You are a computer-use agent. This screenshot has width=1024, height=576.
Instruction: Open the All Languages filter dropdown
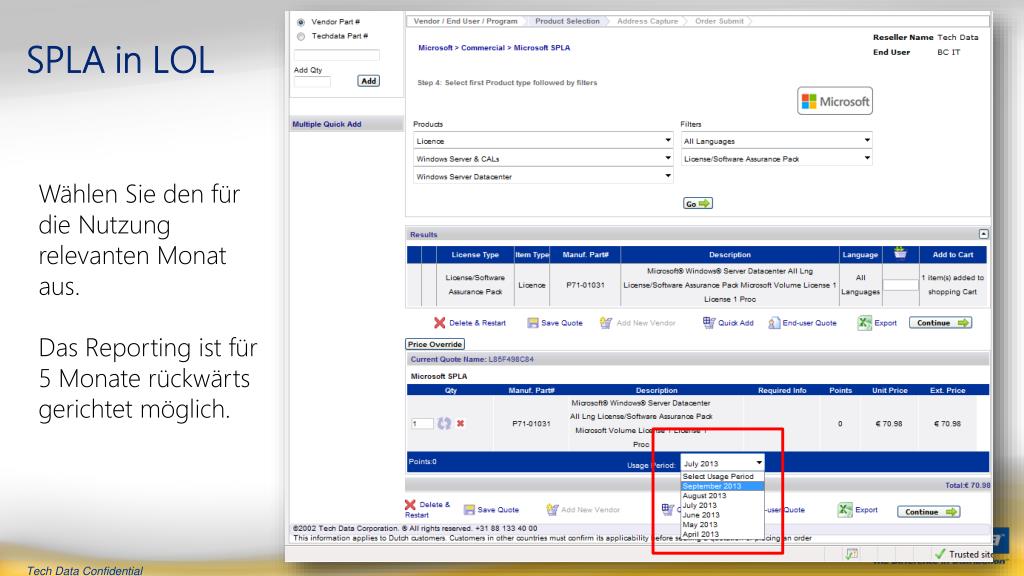point(776,140)
